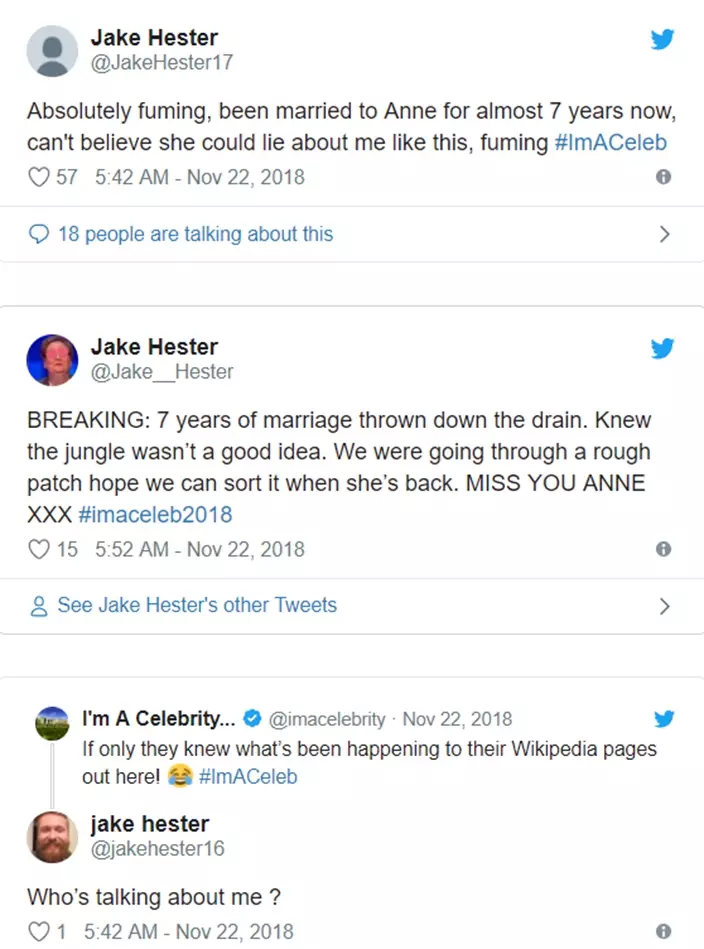Like the tweet with 15 likes
This screenshot has width=704, height=949.
click(38, 549)
